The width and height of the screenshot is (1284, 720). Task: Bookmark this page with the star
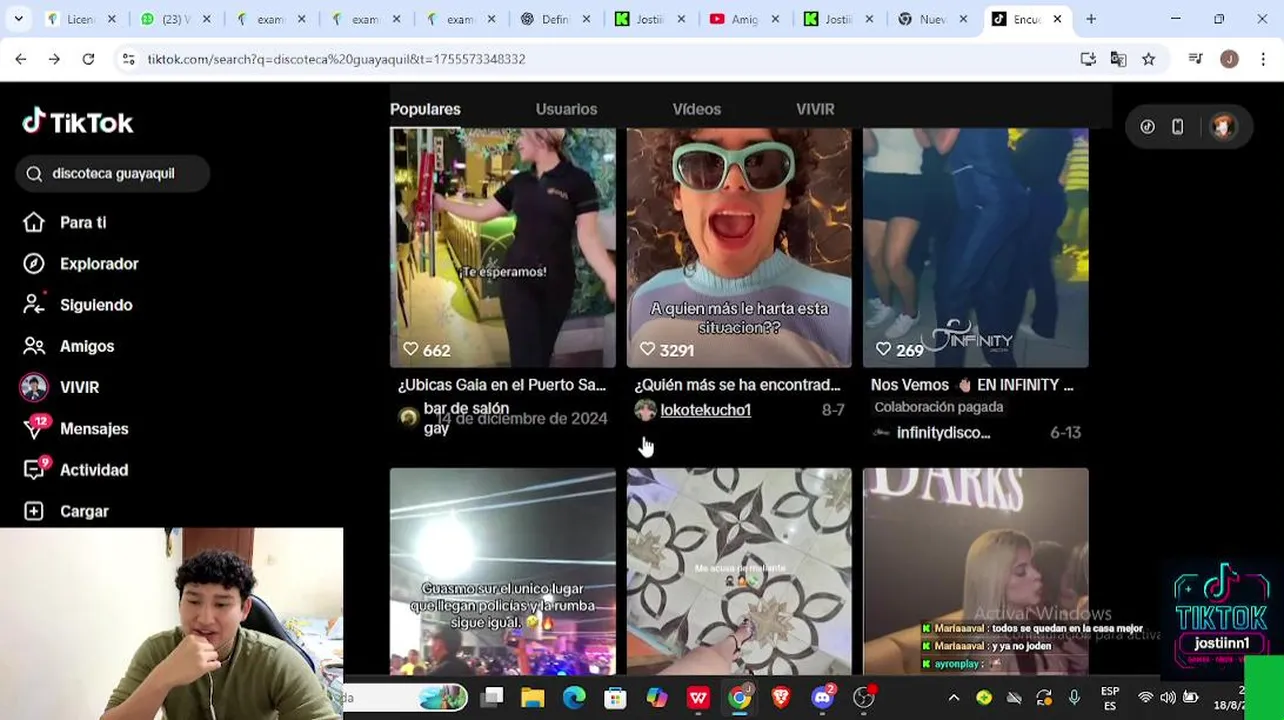tap(1149, 59)
